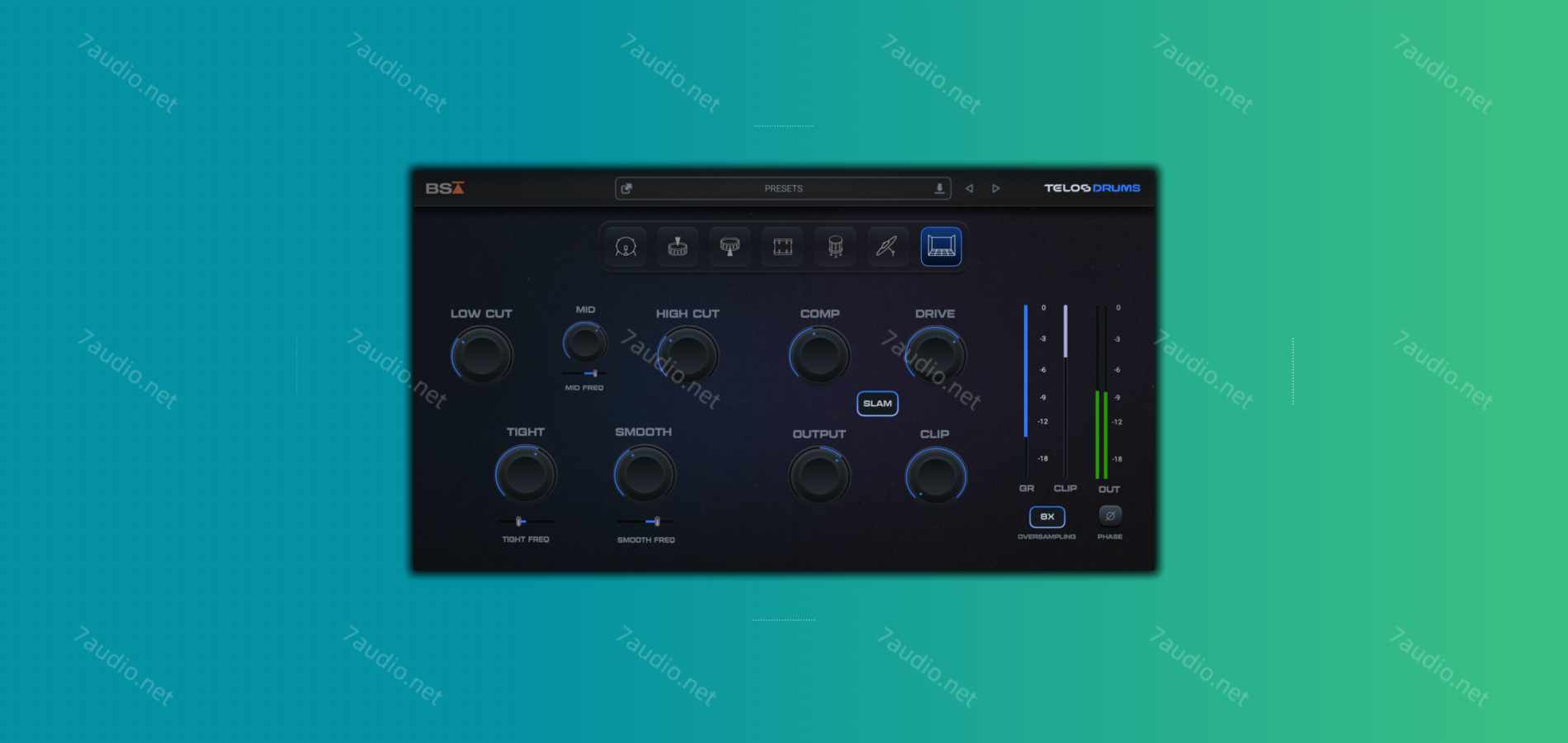Click the TIGHT FREQ label
The width and height of the screenshot is (1568, 743).
click(526, 539)
